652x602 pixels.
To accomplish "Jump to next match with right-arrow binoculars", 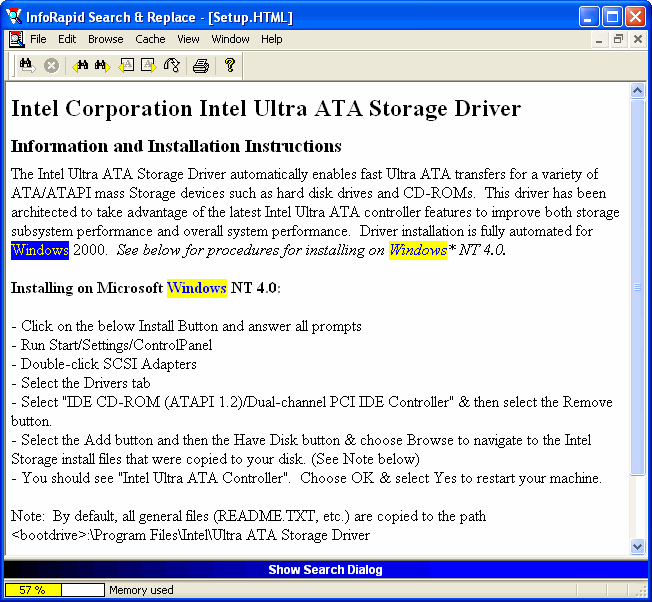I will (102, 66).
